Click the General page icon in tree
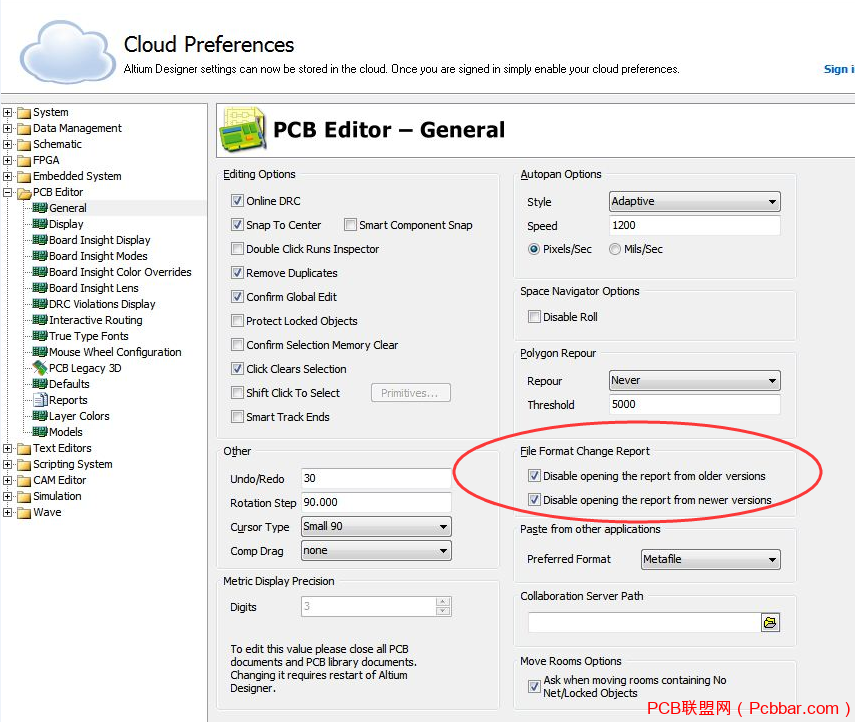Image resolution: width=855 pixels, height=722 pixels. 40,208
